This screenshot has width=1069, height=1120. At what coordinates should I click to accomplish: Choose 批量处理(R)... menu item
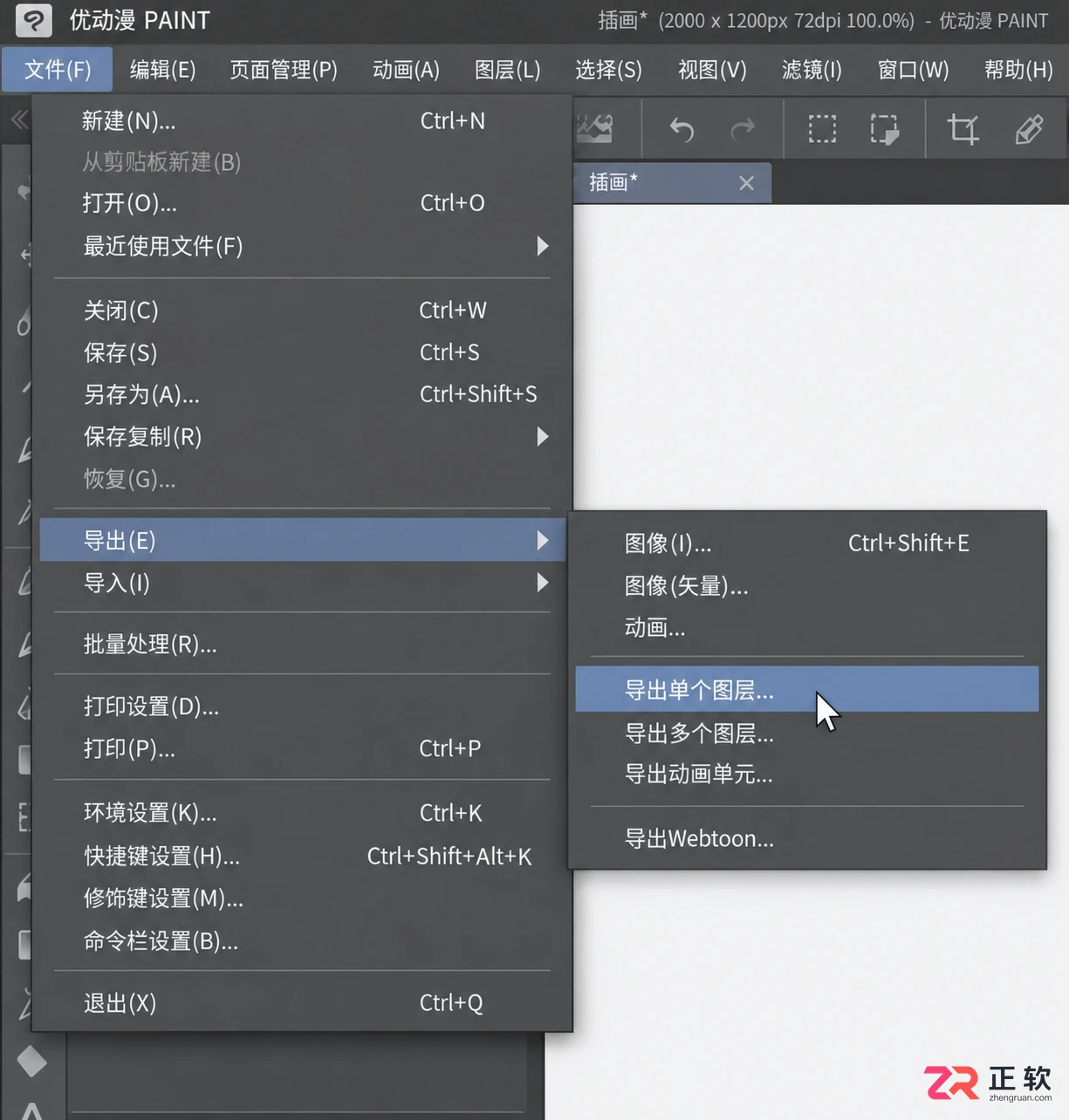[302, 644]
